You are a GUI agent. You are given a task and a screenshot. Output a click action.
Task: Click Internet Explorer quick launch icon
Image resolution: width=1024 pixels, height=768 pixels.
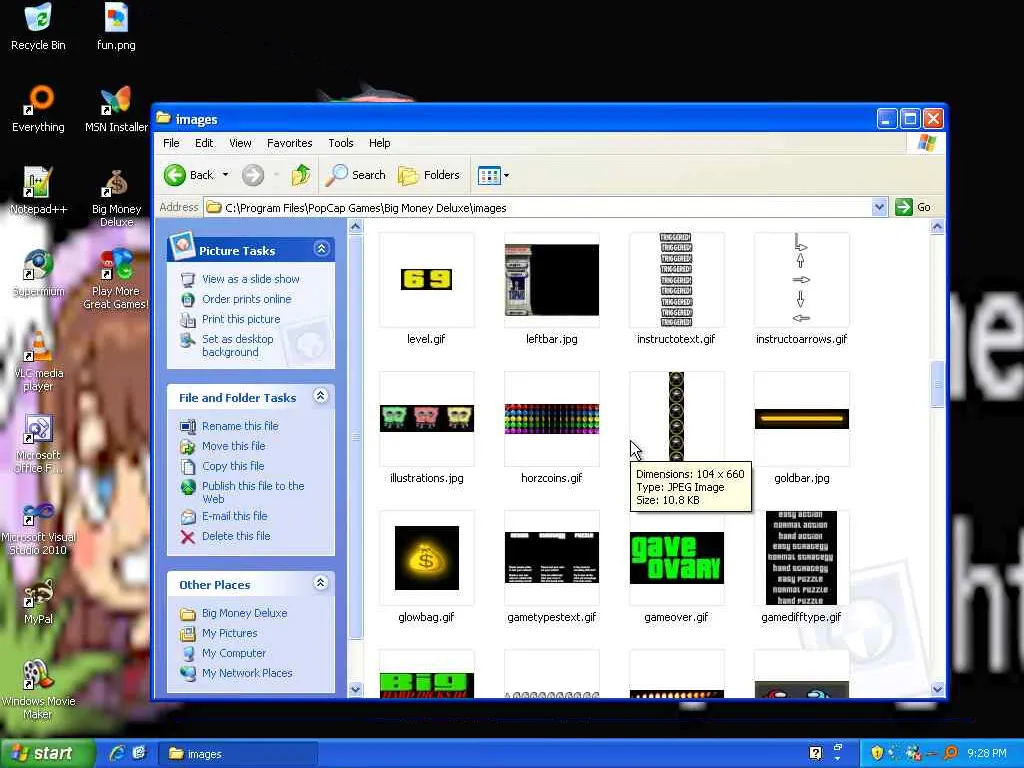click(118, 753)
